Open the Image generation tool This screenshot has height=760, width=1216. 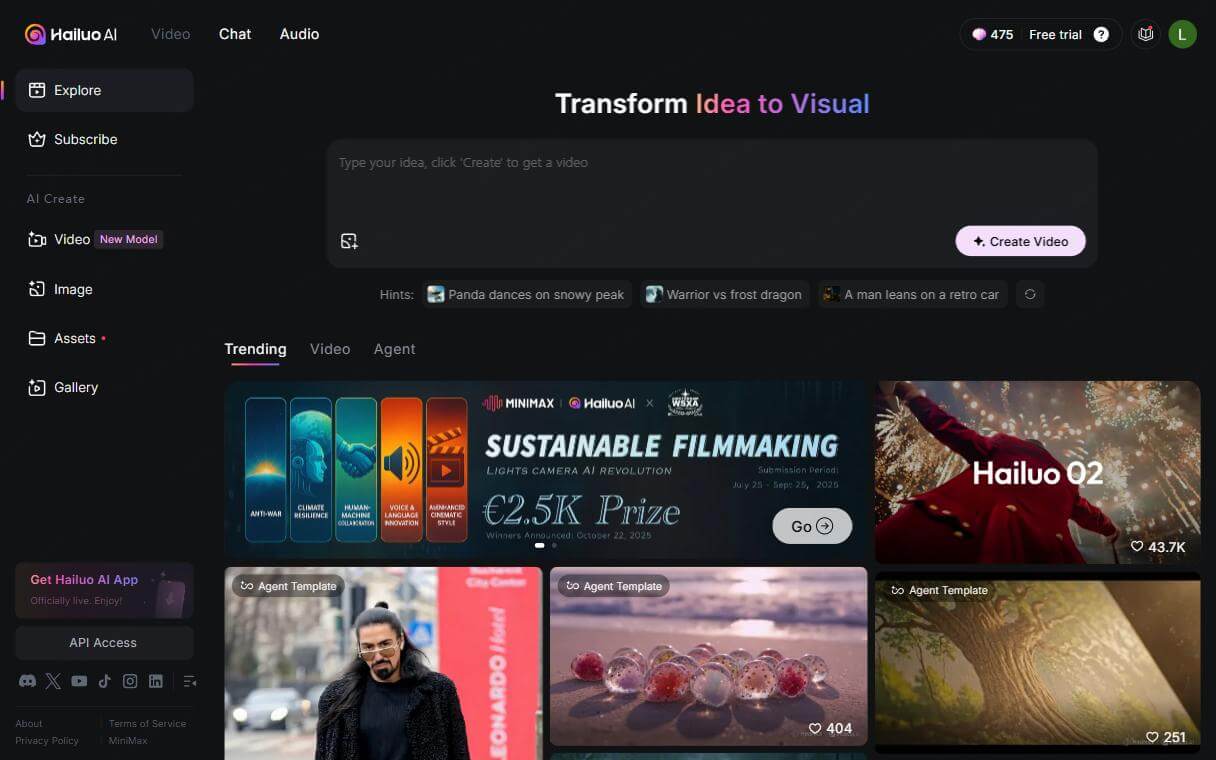(73, 289)
